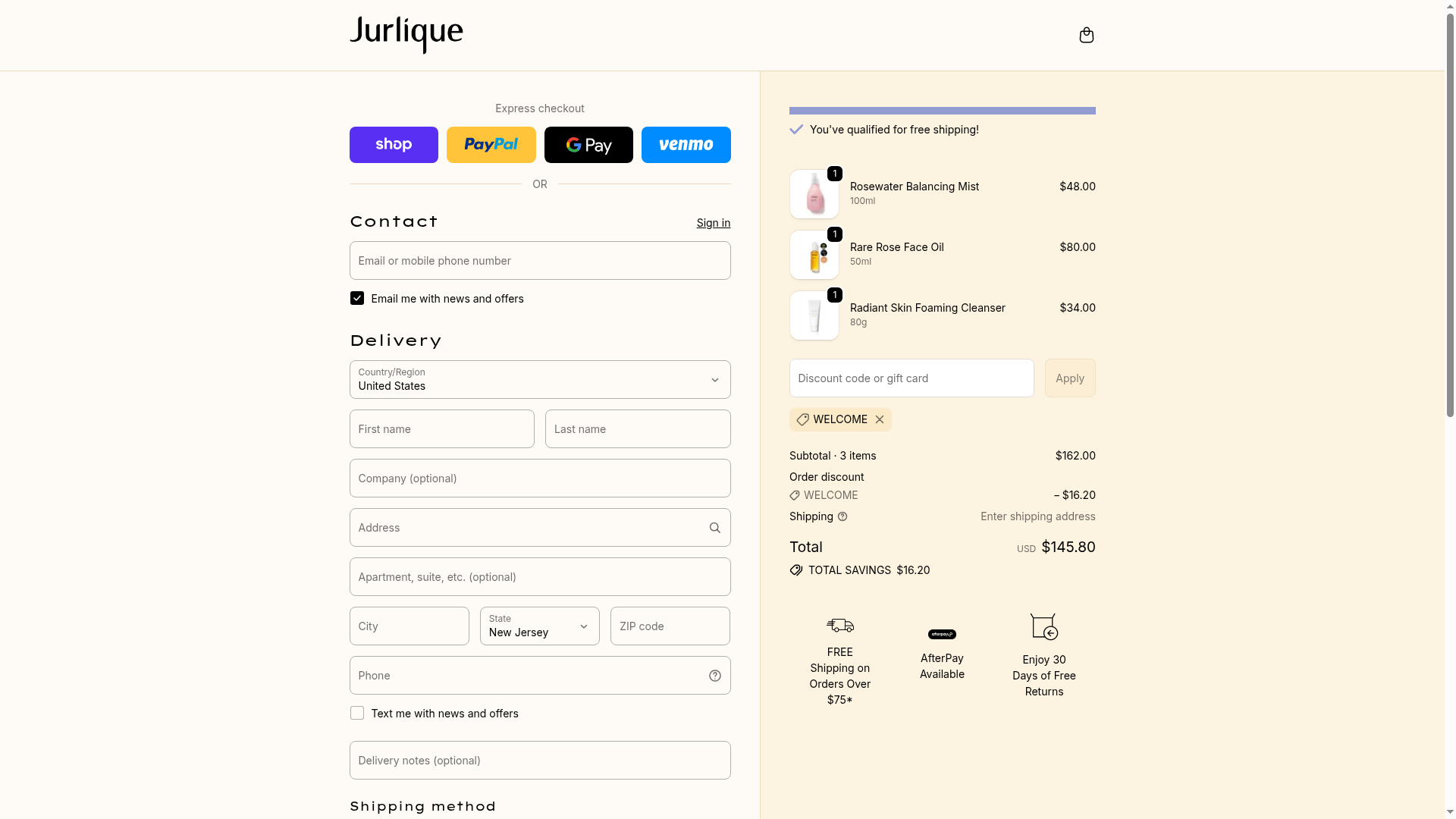Open the shopping bag cart icon
The width and height of the screenshot is (1456, 819).
click(x=1086, y=36)
